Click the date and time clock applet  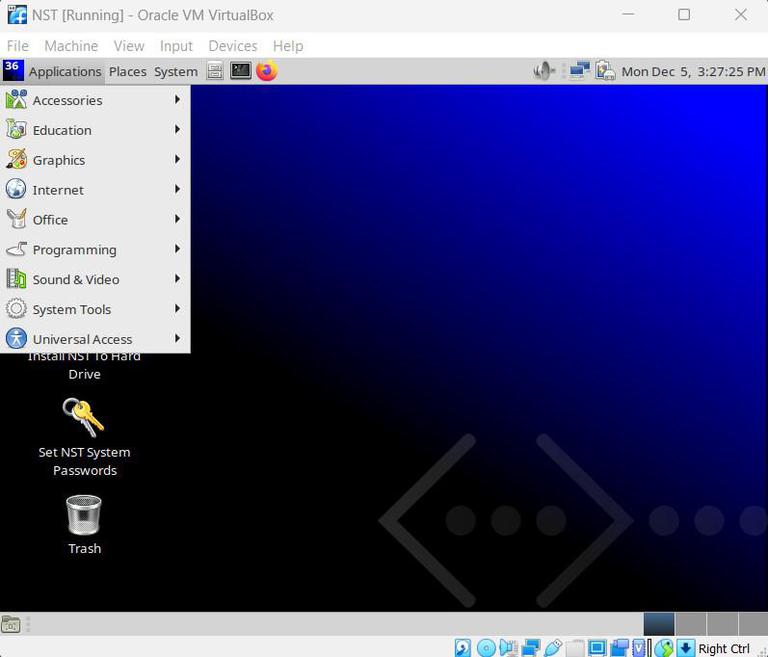pyautogui.click(x=693, y=72)
